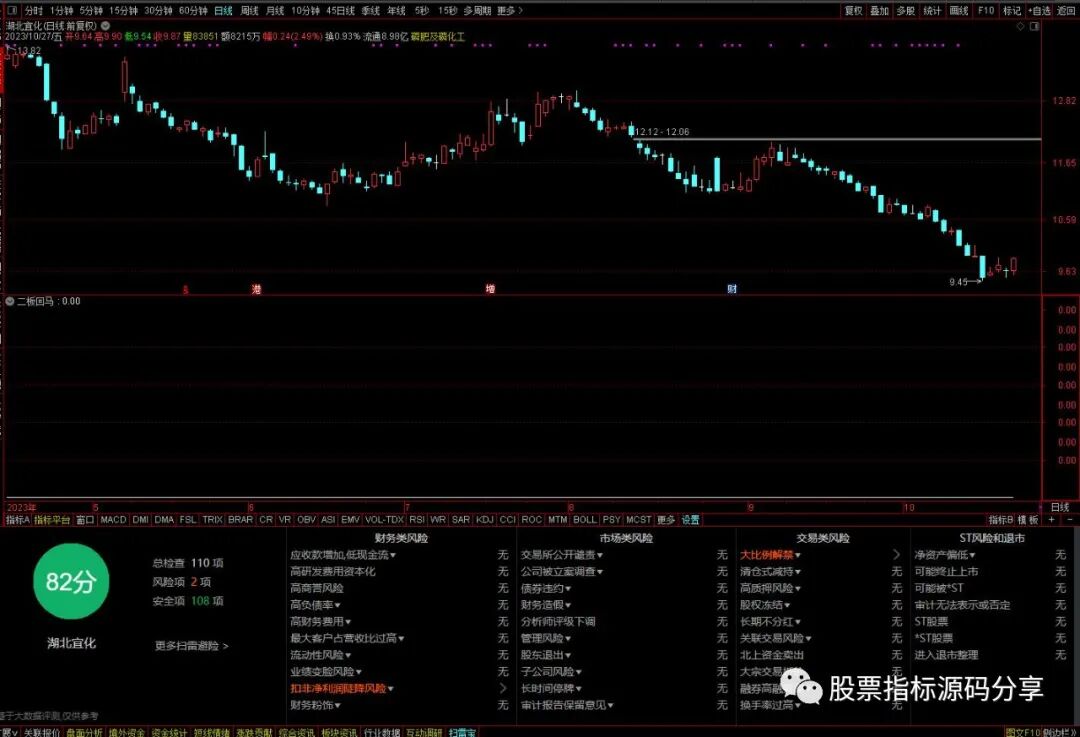Click the 窗口 window button
This screenshot has height=737, width=1080.
point(85,520)
